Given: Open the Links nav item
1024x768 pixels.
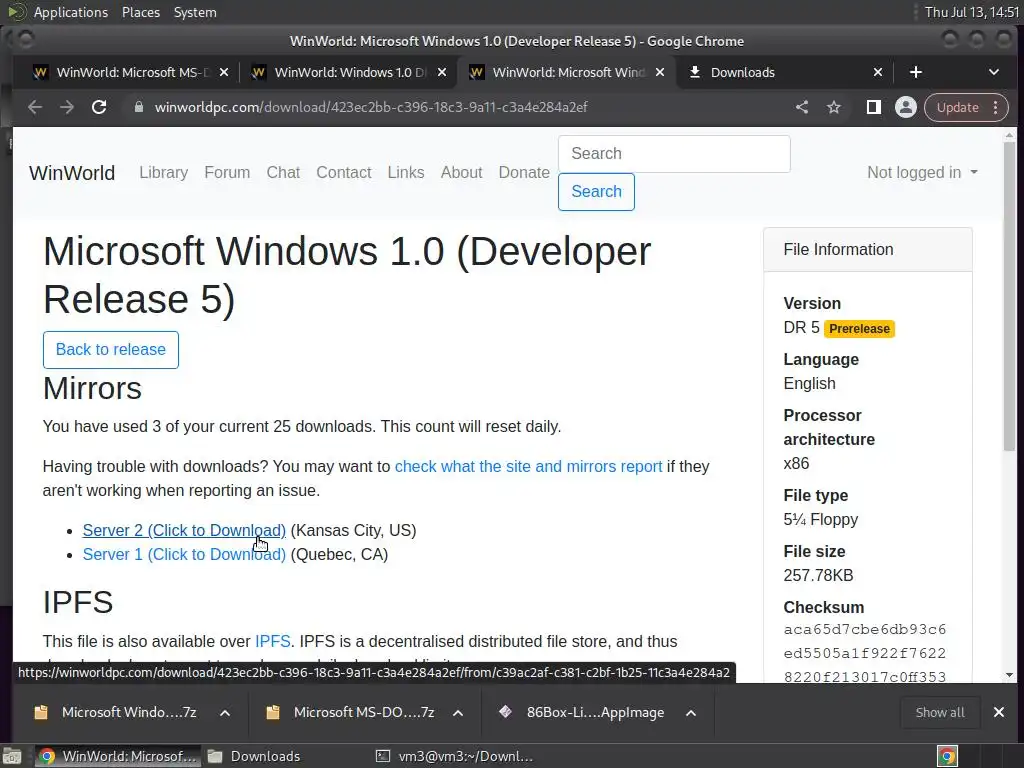Looking at the screenshot, I should click(406, 172).
